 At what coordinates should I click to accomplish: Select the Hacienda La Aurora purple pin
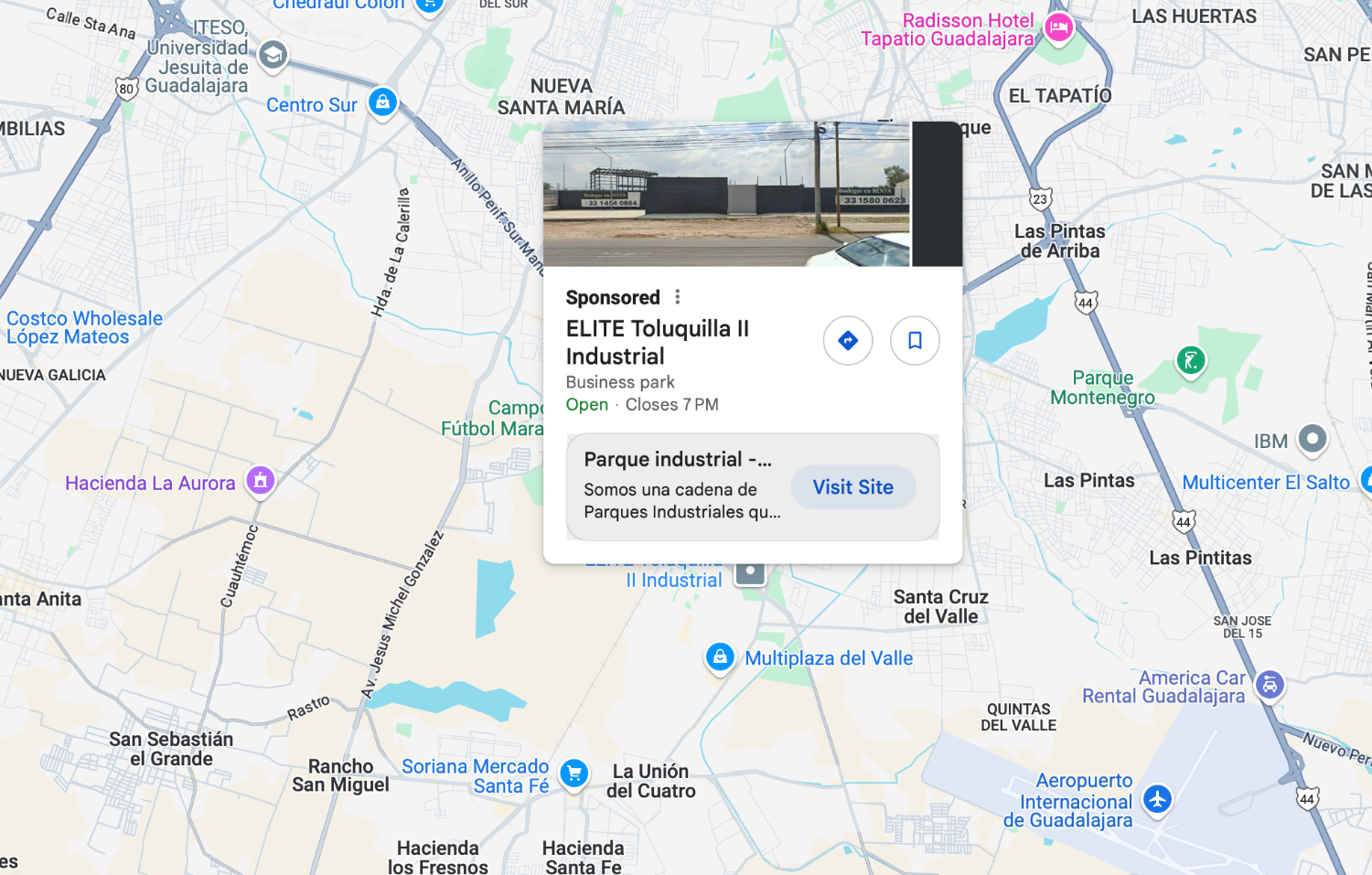pyautogui.click(x=261, y=480)
